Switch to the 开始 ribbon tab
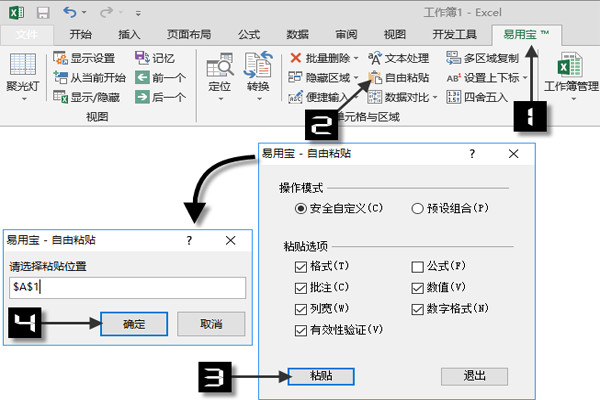The height and width of the screenshot is (400, 600). click(x=81, y=34)
